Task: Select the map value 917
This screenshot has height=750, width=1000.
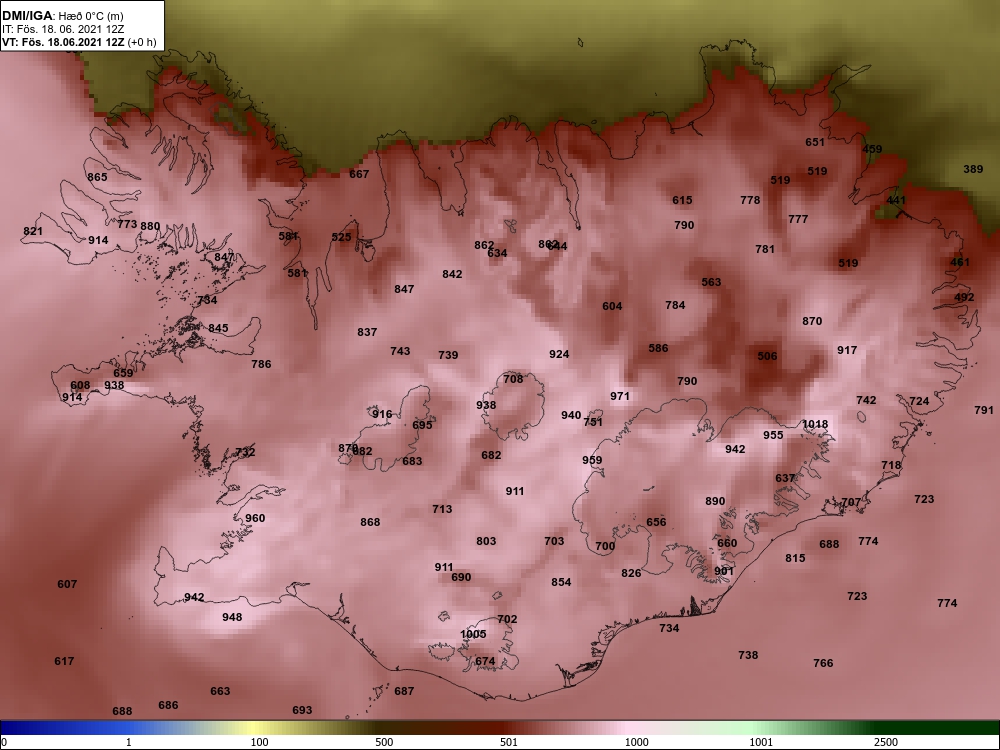Action: 847,349
